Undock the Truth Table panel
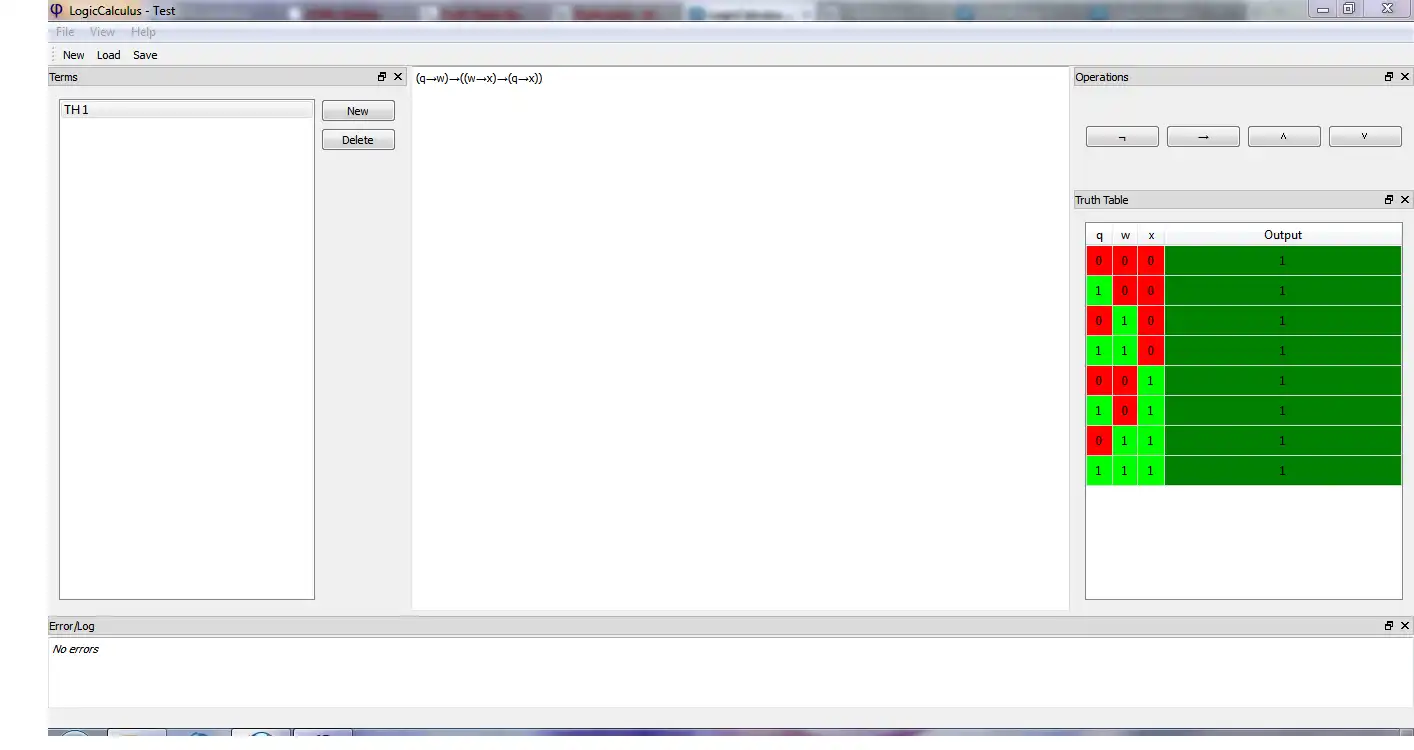1414x750 pixels. pyautogui.click(x=1389, y=200)
